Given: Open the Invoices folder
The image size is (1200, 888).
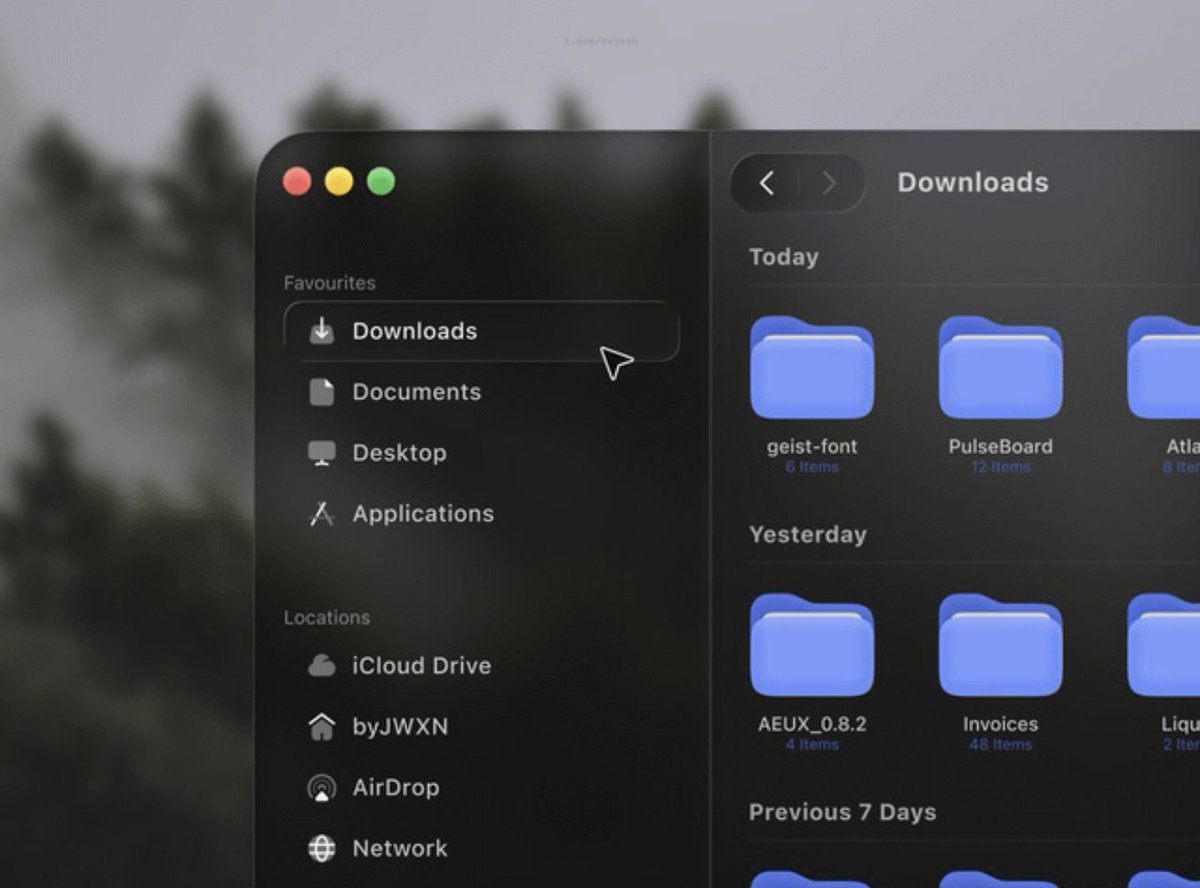Looking at the screenshot, I should (1000, 645).
